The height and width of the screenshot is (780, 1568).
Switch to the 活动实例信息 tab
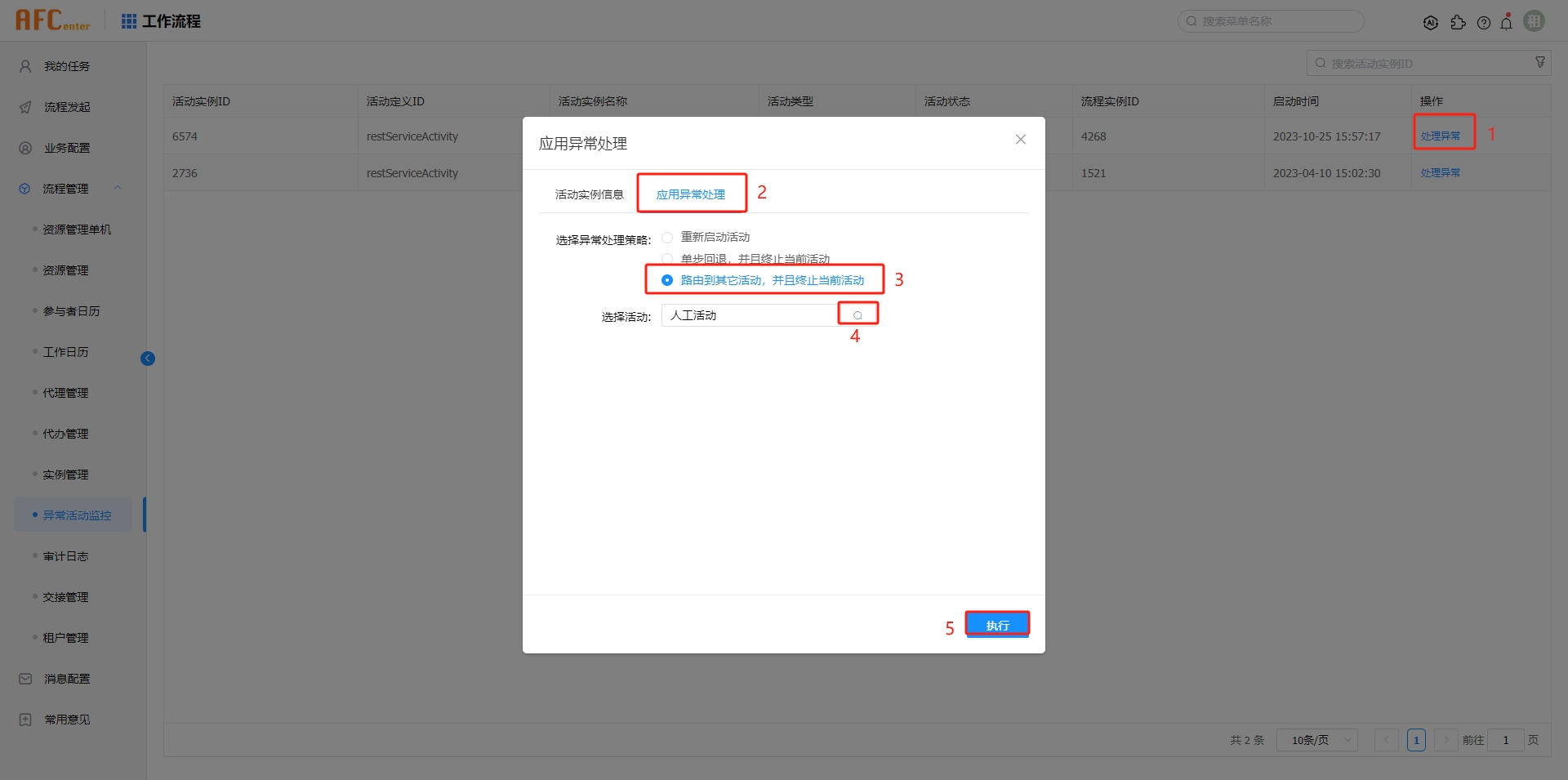click(589, 194)
